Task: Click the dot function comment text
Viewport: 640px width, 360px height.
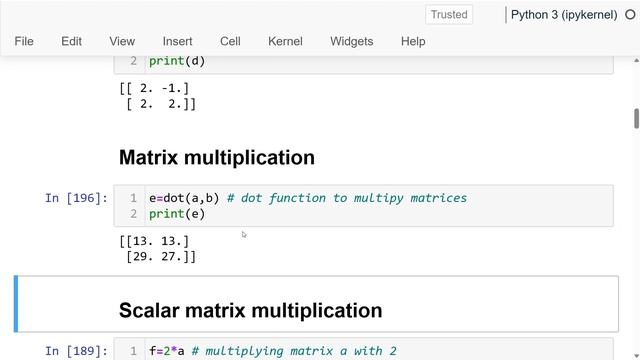Action: click(347, 198)
